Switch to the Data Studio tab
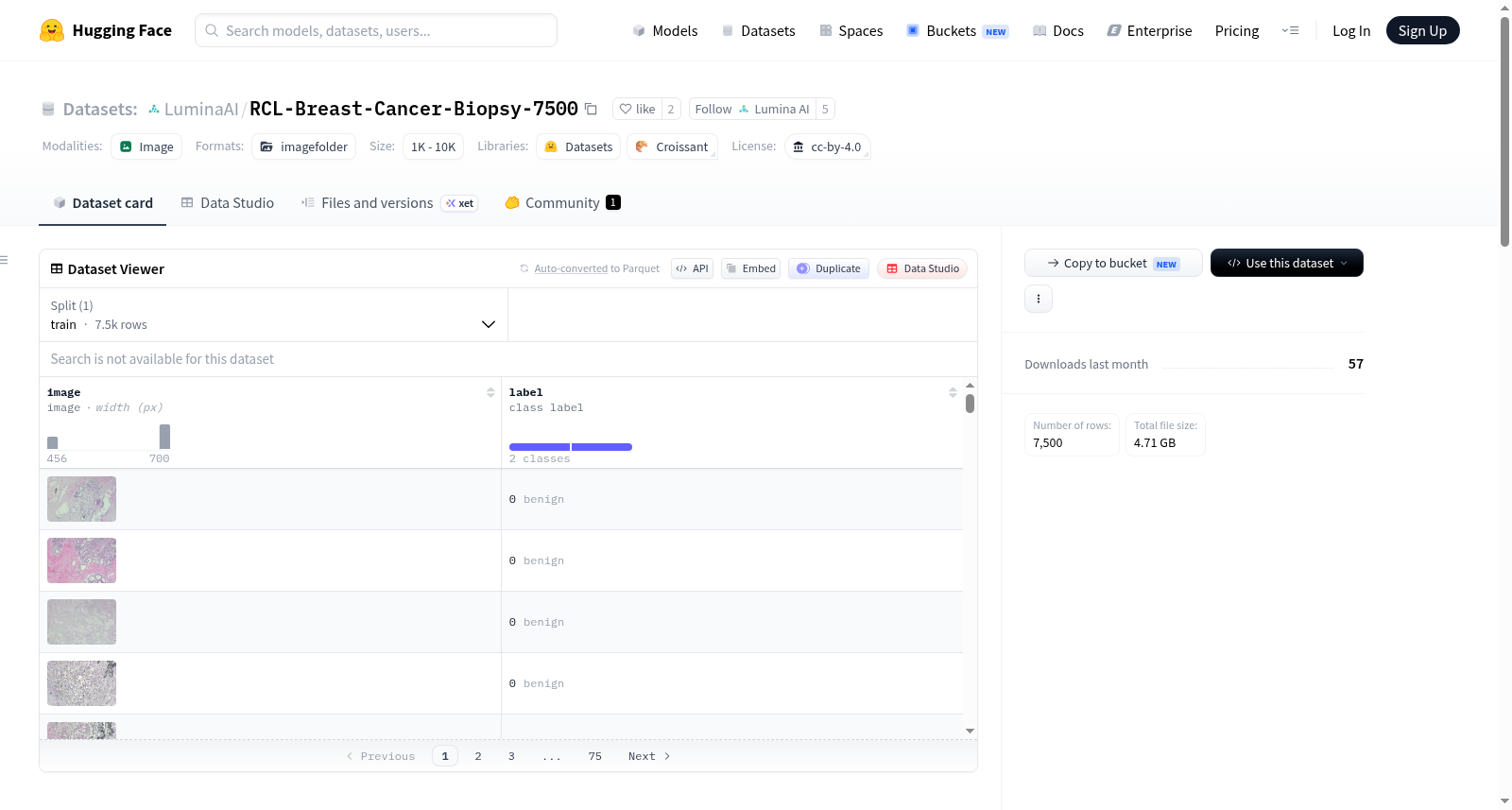This screenshot has height=810, width=1512. tap(228, 202)
